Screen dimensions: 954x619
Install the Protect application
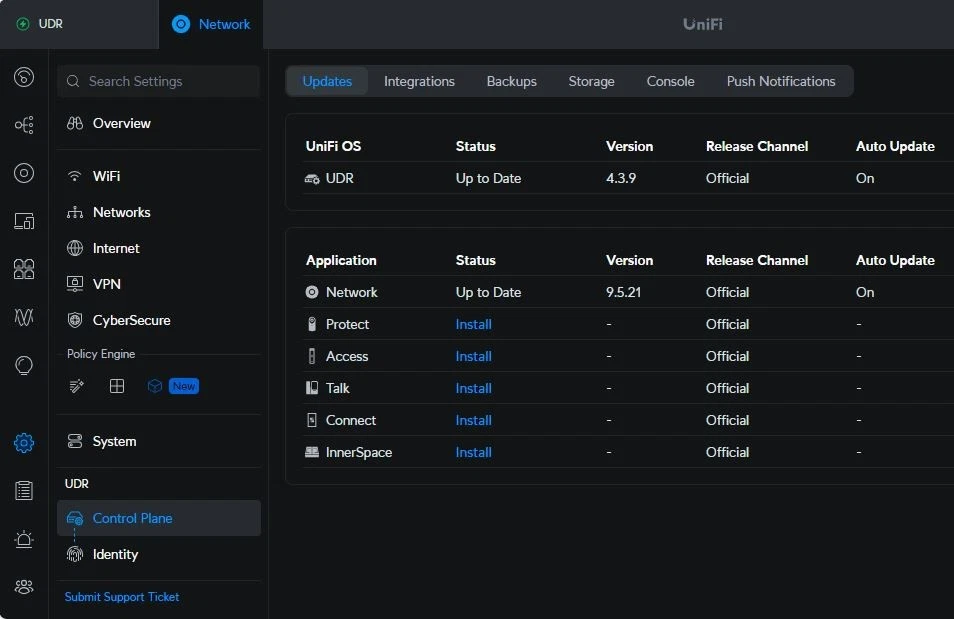473,324
